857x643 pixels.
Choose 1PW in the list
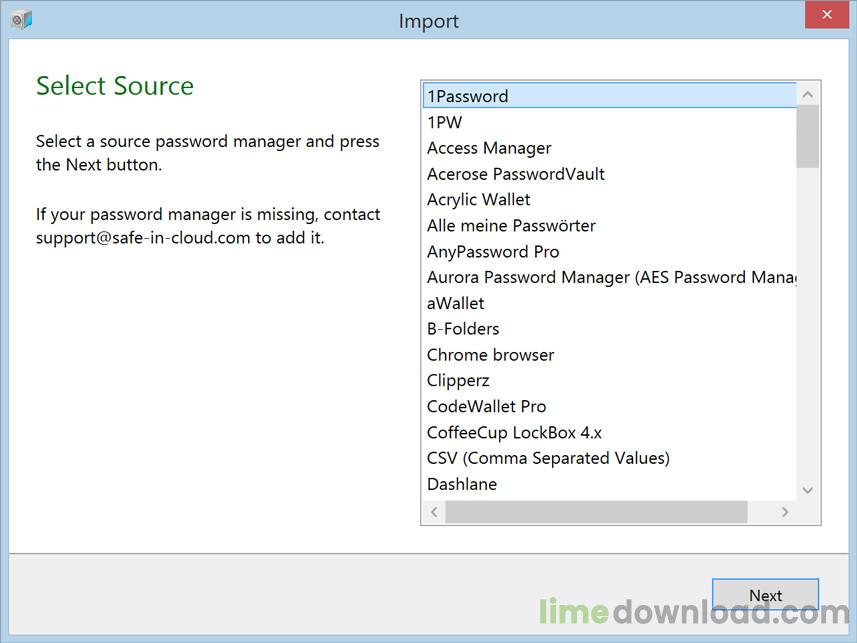[445, 122]
